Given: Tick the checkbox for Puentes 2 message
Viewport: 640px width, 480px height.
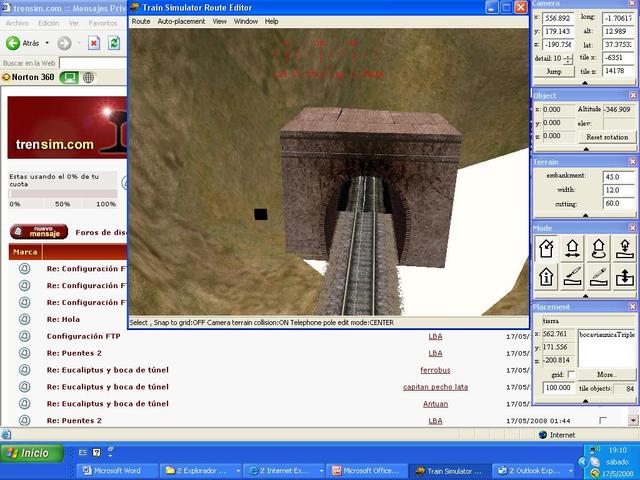Looking at the screenshot, I should coord(602,421).
